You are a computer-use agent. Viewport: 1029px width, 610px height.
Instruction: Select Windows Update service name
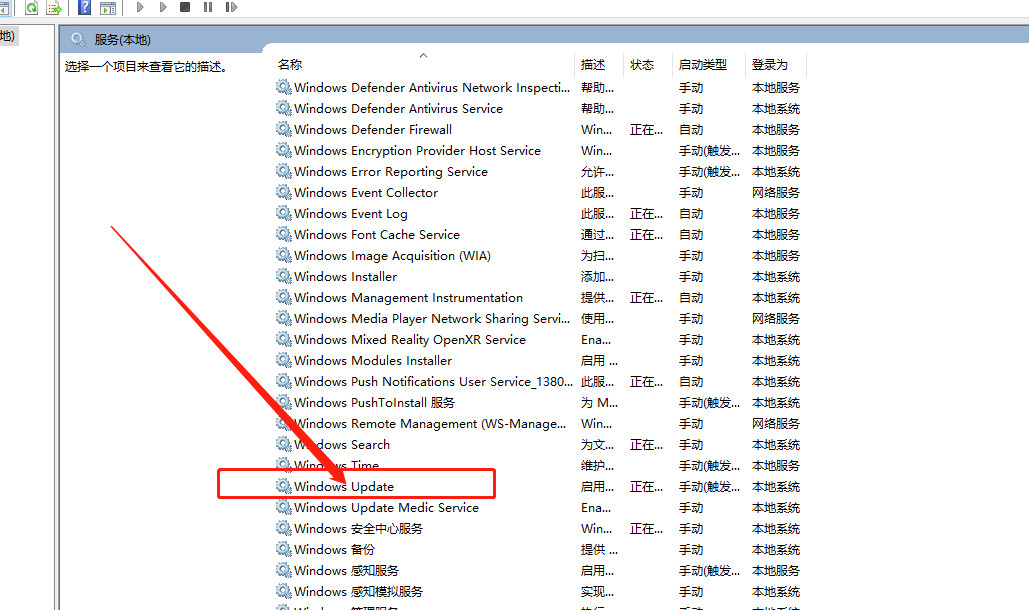tap(344, 487)
